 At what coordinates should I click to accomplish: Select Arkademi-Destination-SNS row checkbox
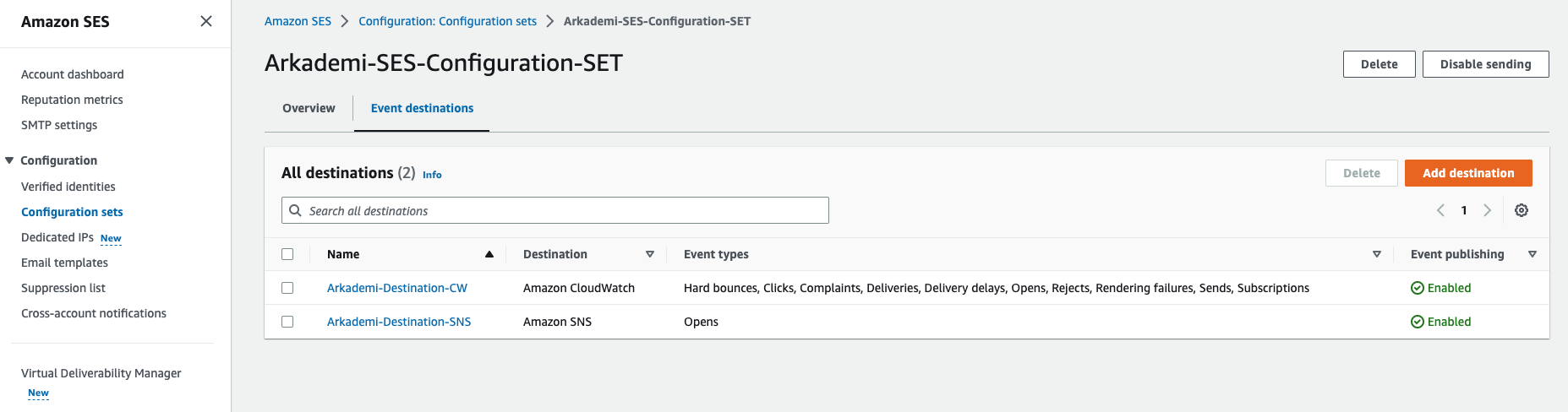coord(287,322)
